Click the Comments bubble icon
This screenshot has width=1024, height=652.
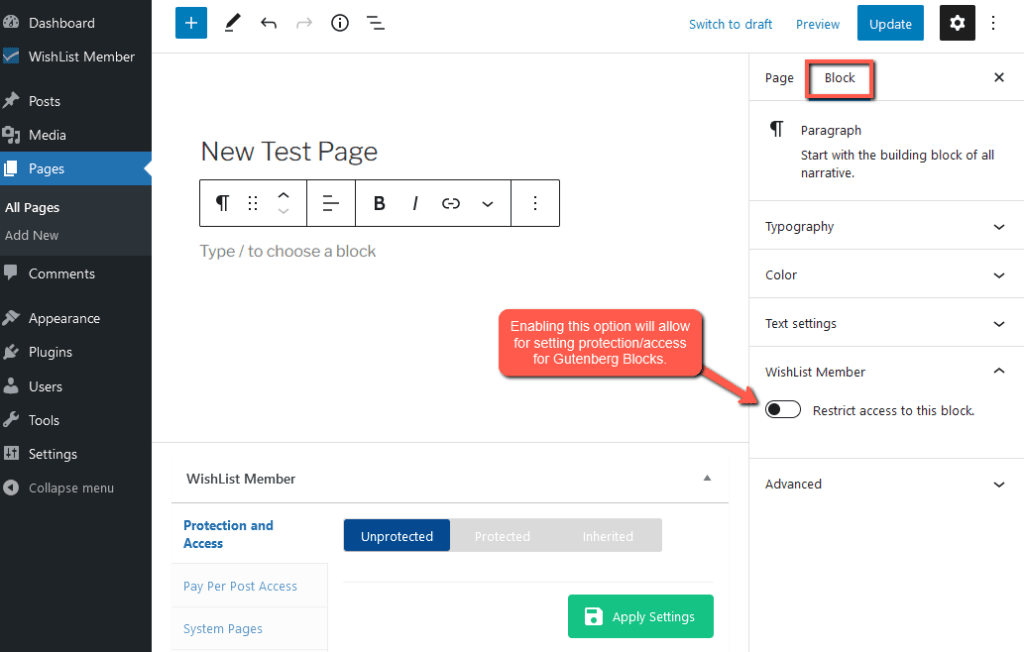click(11, 272)
